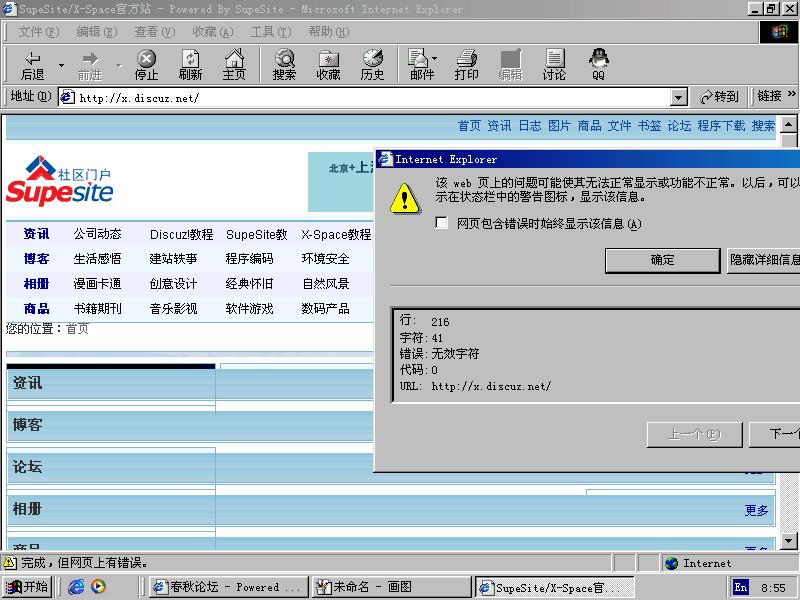Print the page with 打印 button
This screenshot has width=800, height=600.
click(466, 65)
